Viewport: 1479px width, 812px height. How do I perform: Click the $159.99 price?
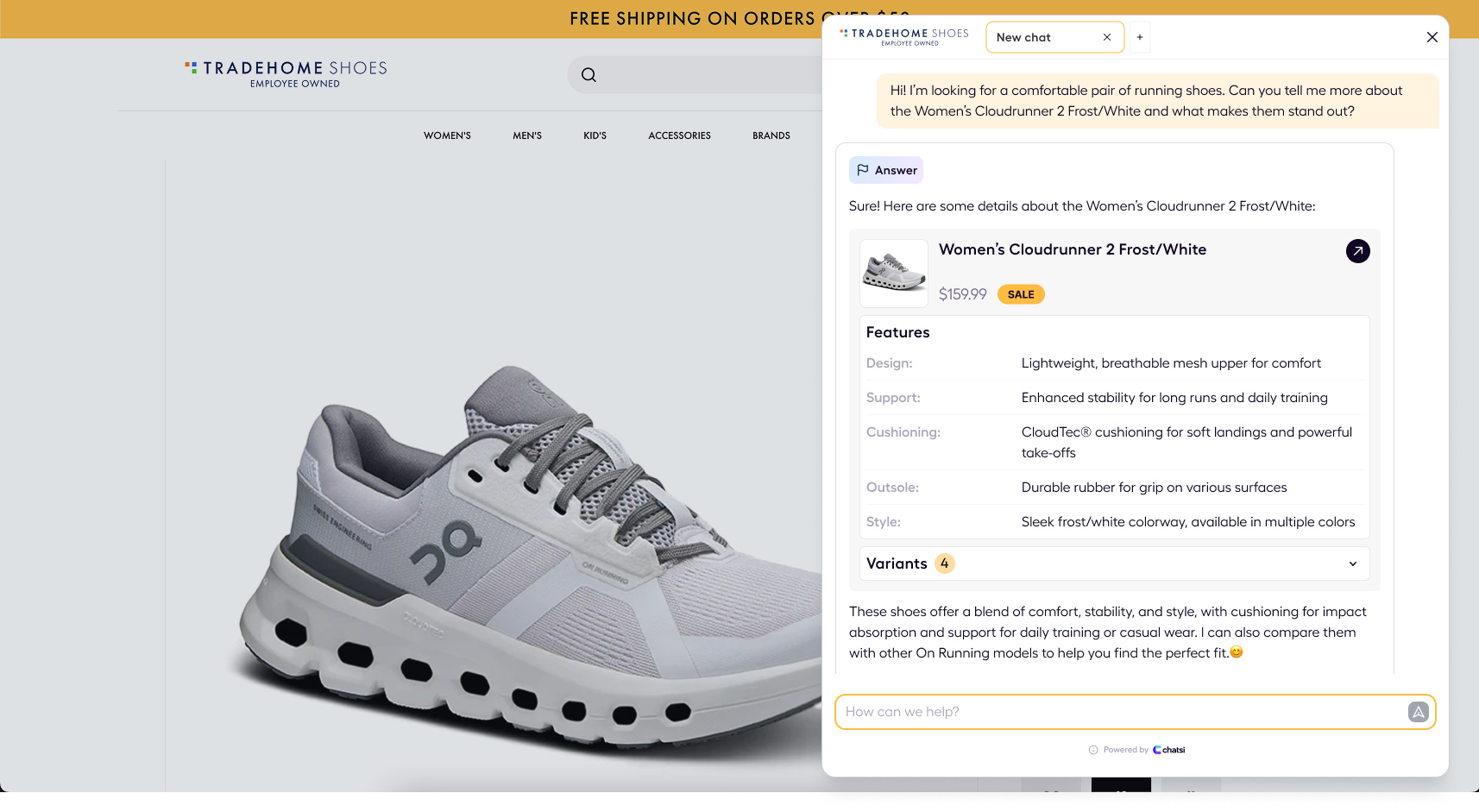click(962, 294)
